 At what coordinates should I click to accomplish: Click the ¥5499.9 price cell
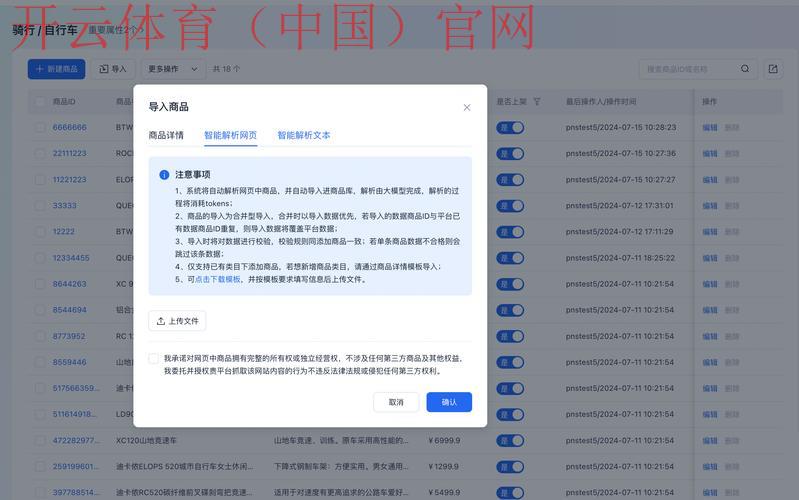pyautogui.click(x=444, y=493)
